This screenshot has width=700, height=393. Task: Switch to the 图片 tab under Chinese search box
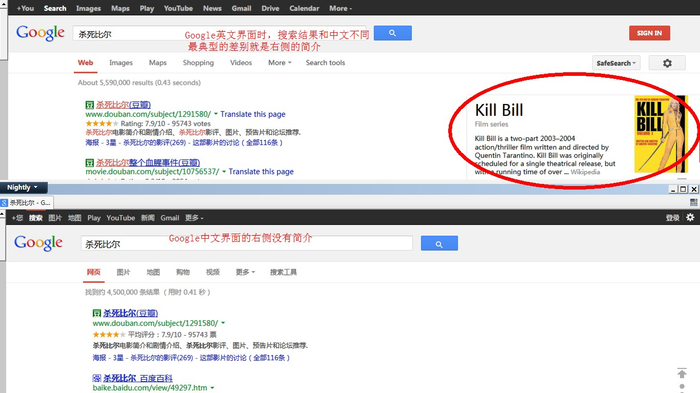123,272
